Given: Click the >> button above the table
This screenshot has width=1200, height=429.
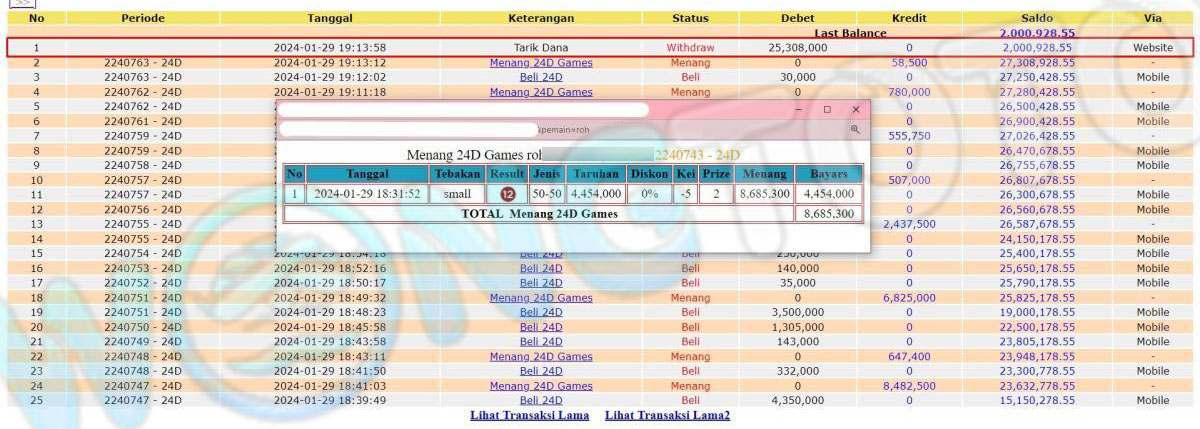Looking at the screenshot, I should click(19, 4).
